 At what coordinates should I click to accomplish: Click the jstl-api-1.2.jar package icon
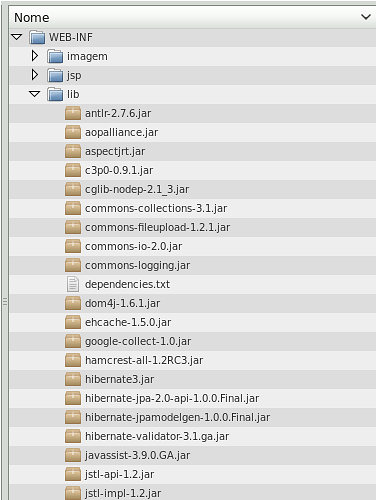coord(73,474)
